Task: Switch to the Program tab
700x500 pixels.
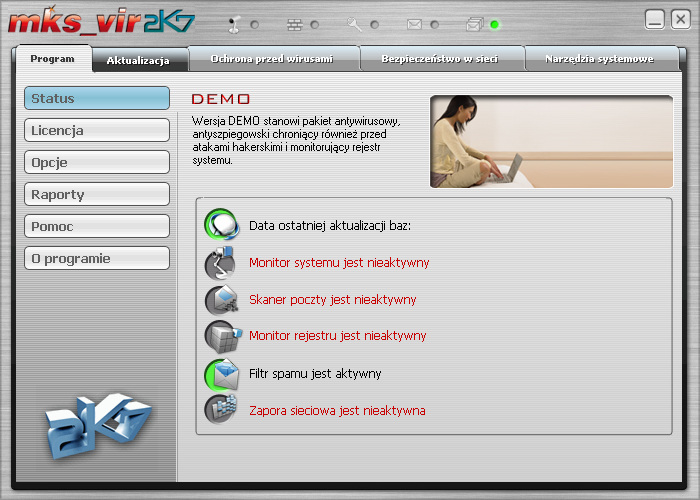Action: (53, 58)
